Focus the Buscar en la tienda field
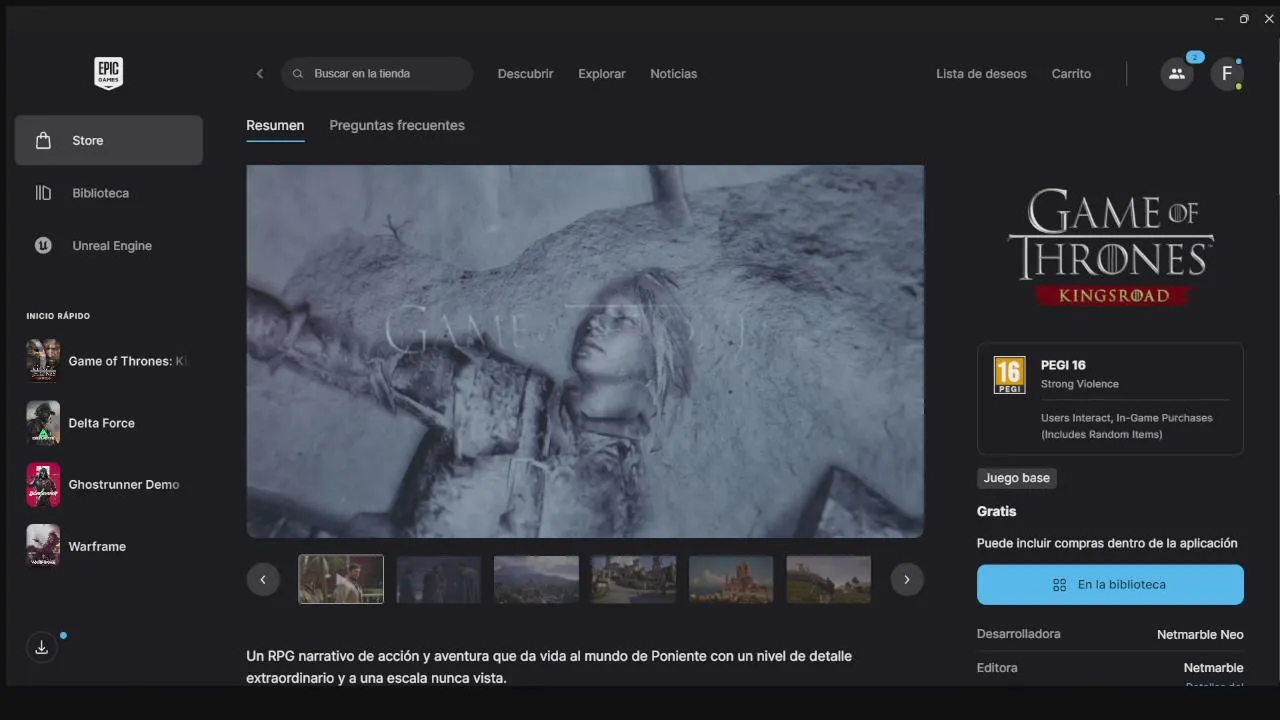Image resolution: width=1280 pixels, height=720 pixels. pyautogui.click(x=377, y=74)
